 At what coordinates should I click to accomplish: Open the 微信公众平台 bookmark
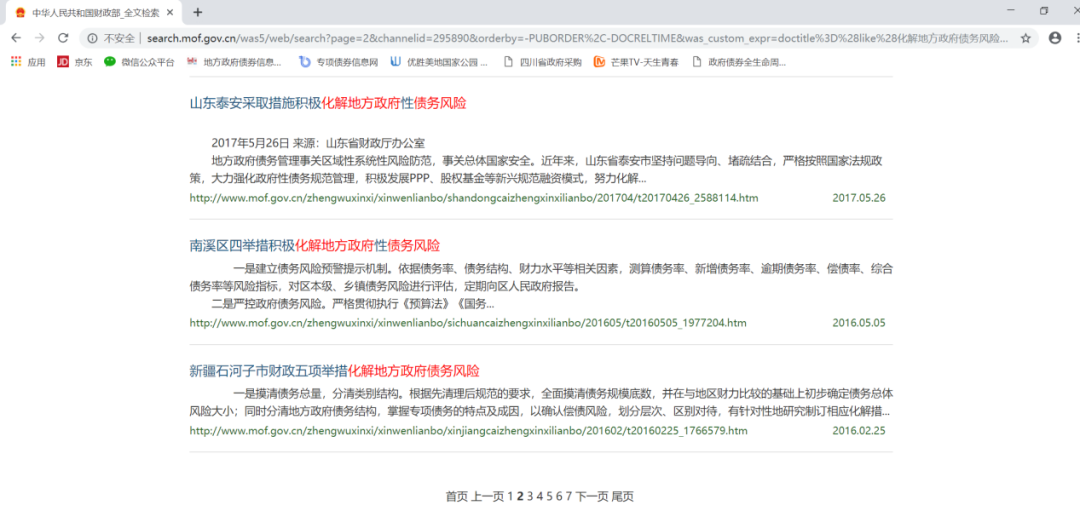(x=139, y=62)
